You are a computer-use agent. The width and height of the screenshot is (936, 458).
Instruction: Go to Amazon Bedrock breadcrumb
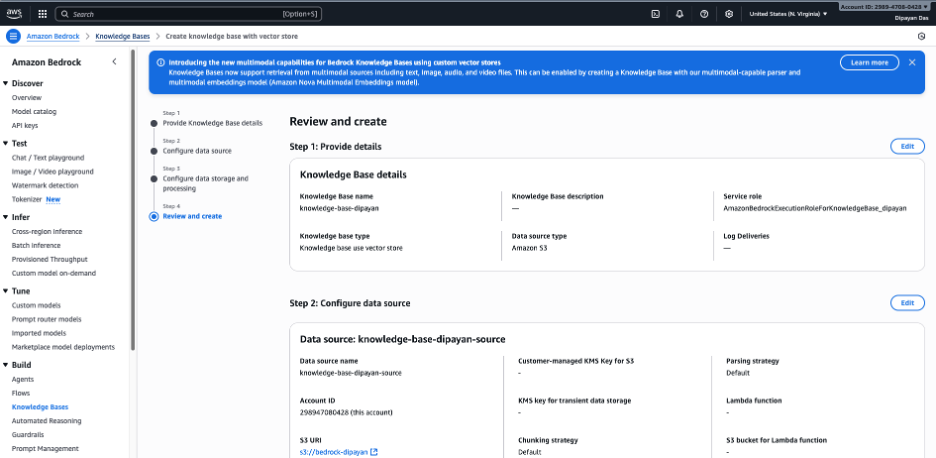53,36
